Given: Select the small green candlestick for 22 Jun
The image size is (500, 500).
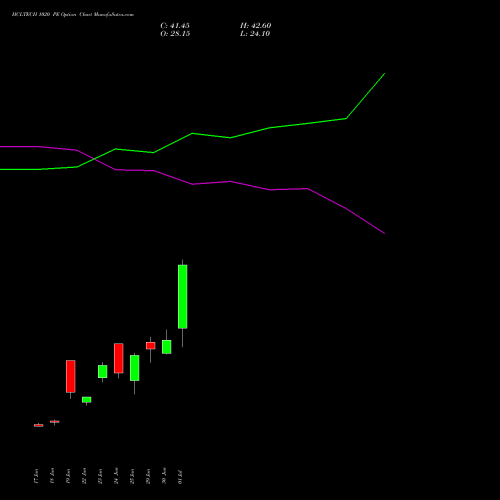Looking at the screenshot, I should [x=87, y=400].
